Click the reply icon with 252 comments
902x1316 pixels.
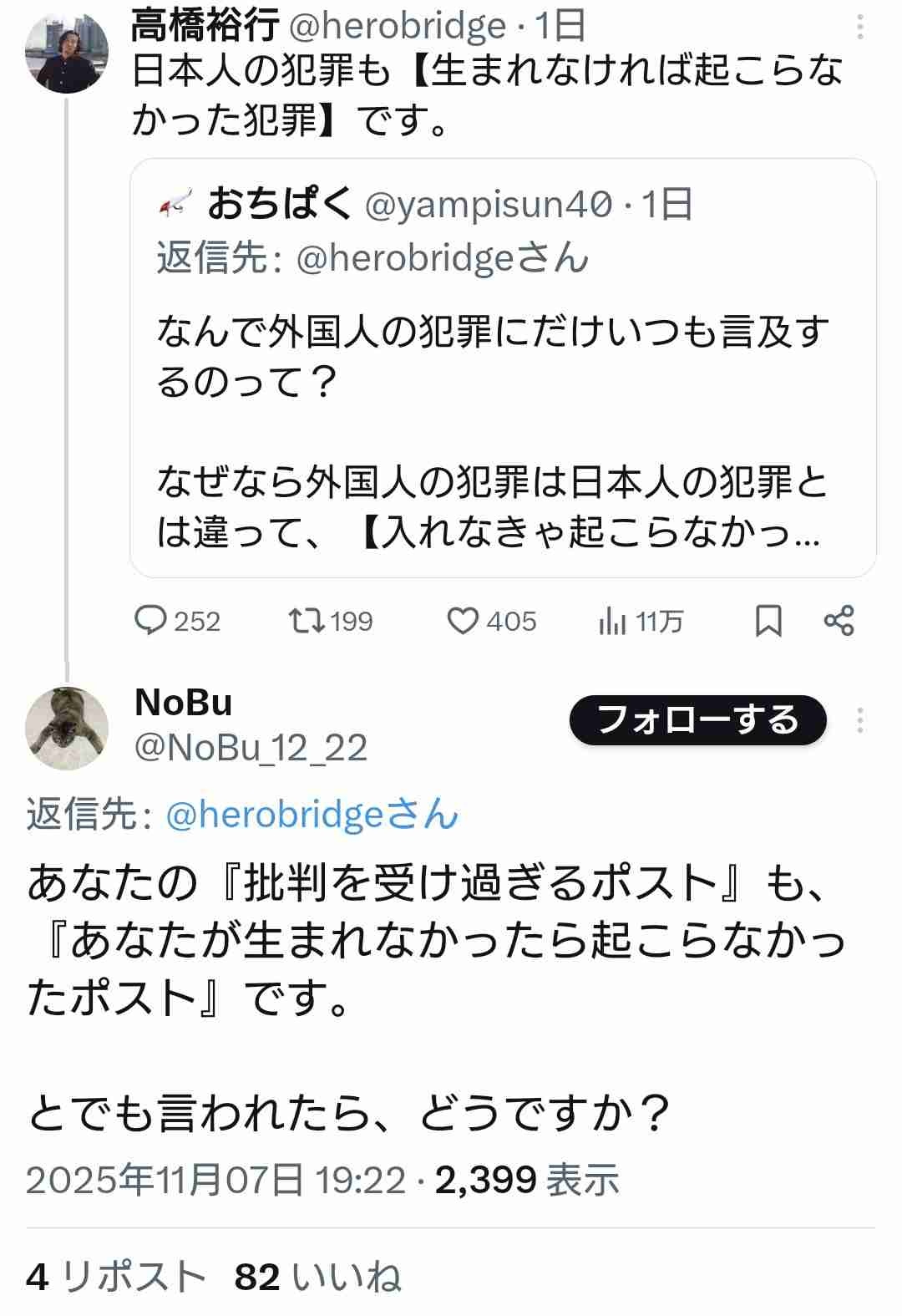pos(152,622)
